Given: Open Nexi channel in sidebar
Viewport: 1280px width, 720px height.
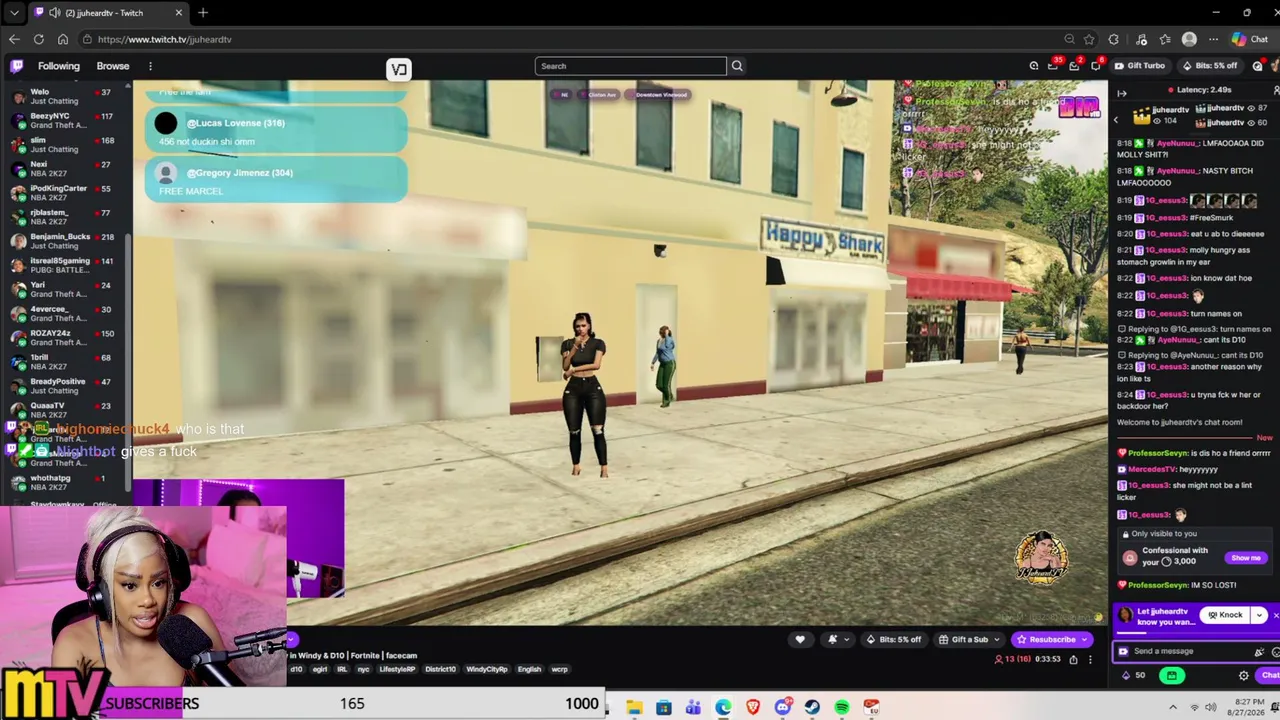Looking at the screenshot, I should click(x=66, y=169).
